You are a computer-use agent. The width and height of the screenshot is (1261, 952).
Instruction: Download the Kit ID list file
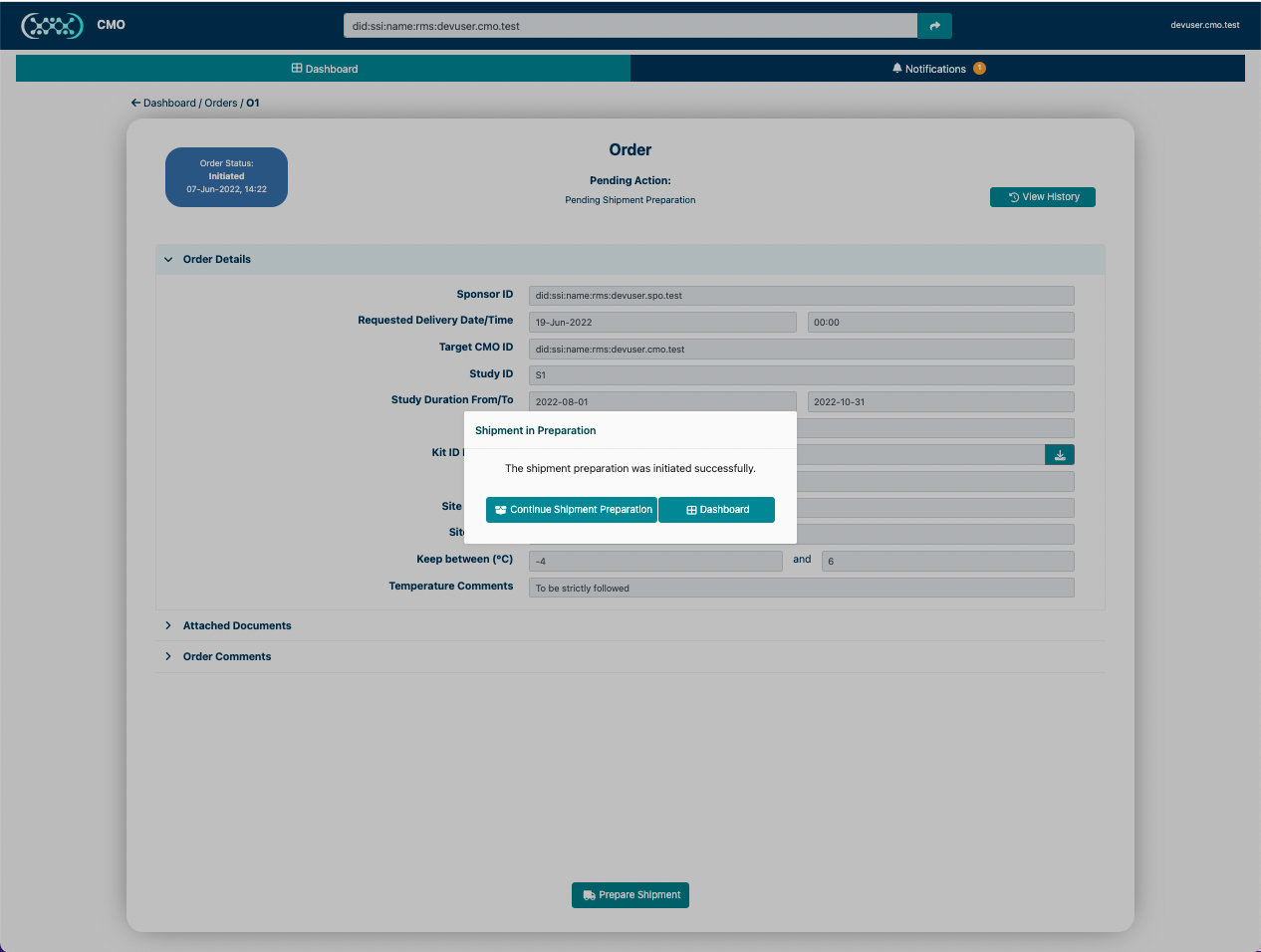coord(1059,455)
